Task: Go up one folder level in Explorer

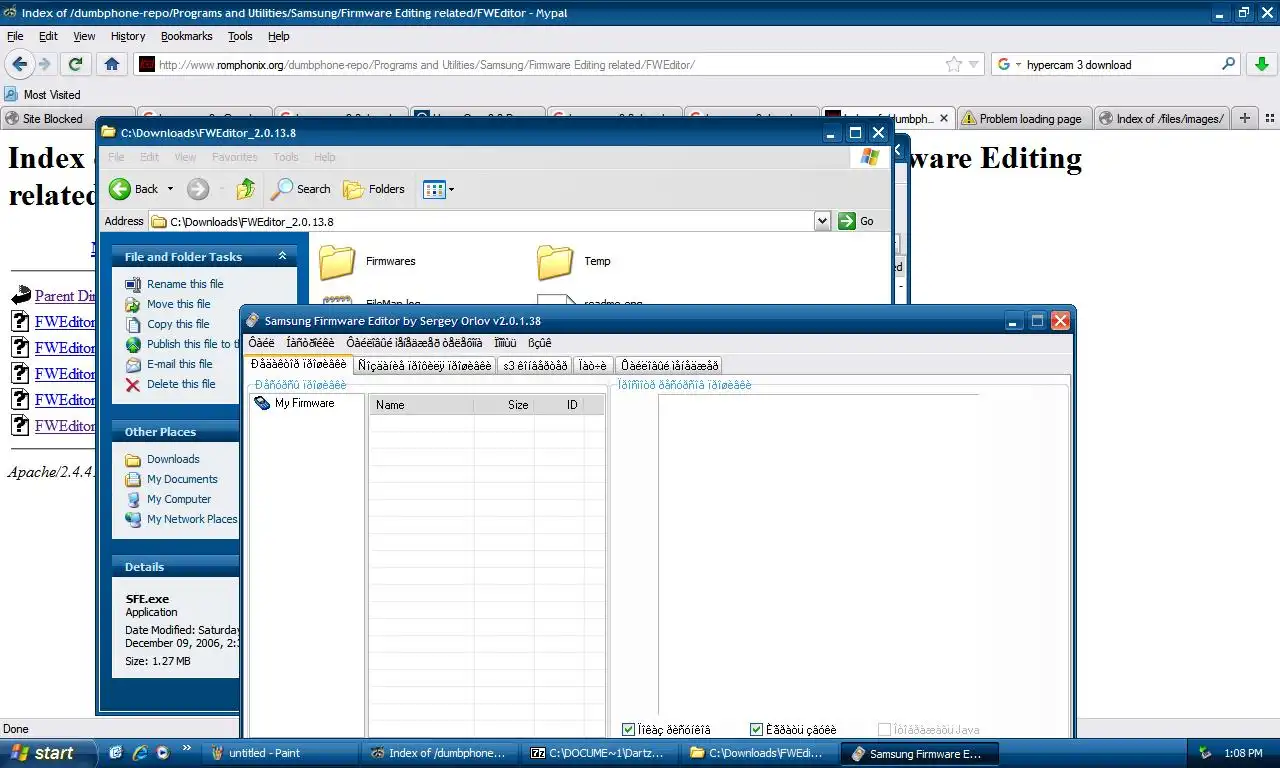Action: (x=246, y=189)
